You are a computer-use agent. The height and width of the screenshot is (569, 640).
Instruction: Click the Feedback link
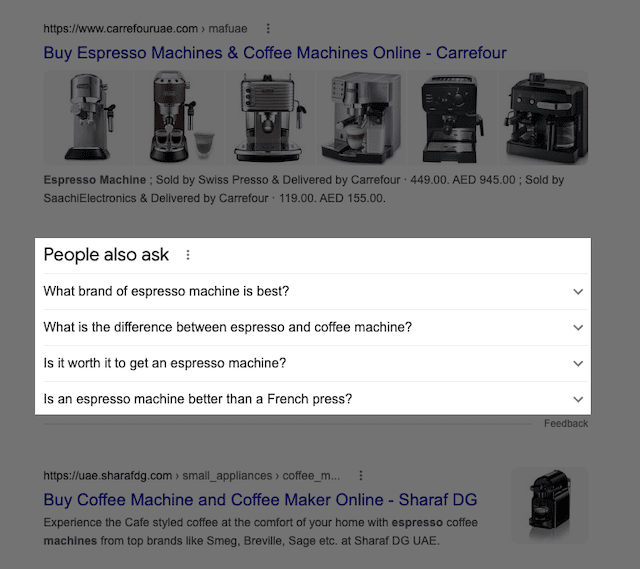(x=566, y=424)
